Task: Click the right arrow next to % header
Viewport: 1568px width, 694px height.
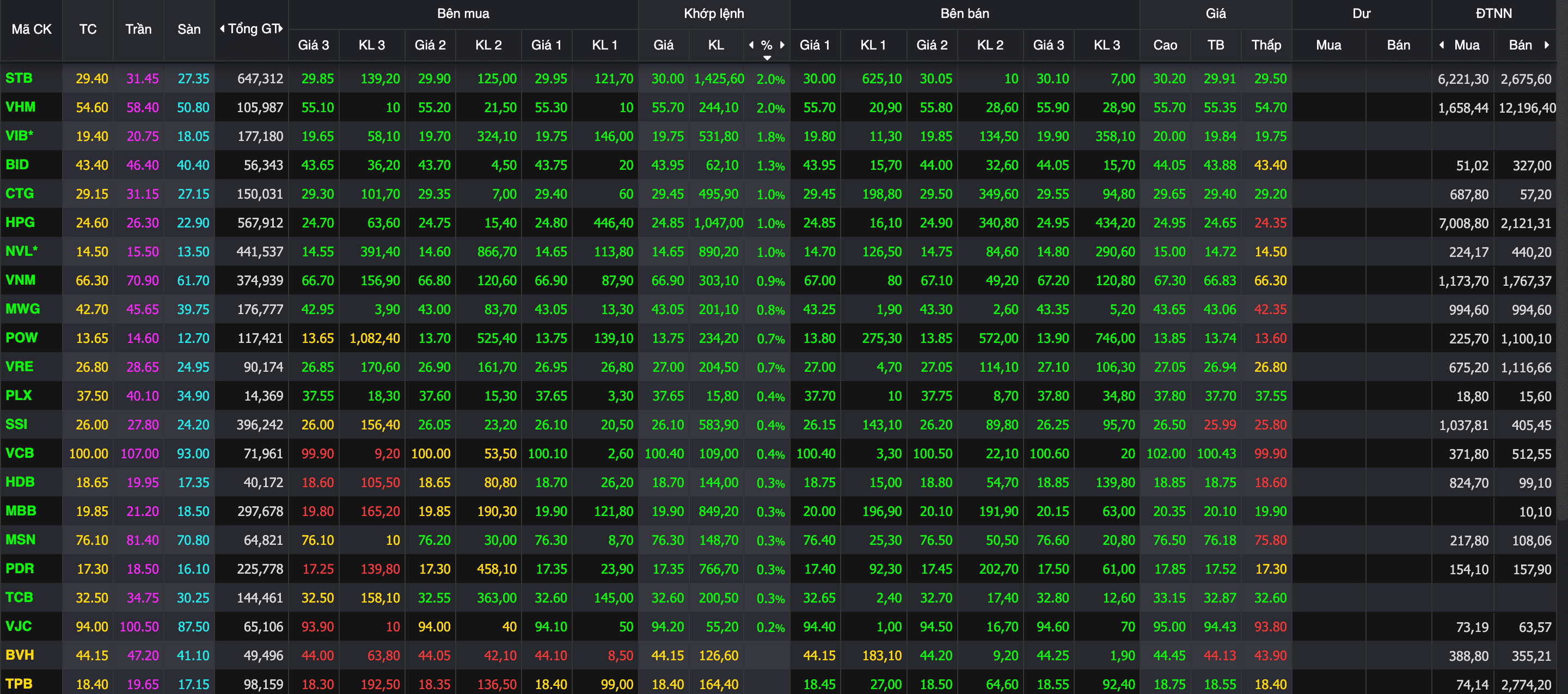Action: [782, 45]
